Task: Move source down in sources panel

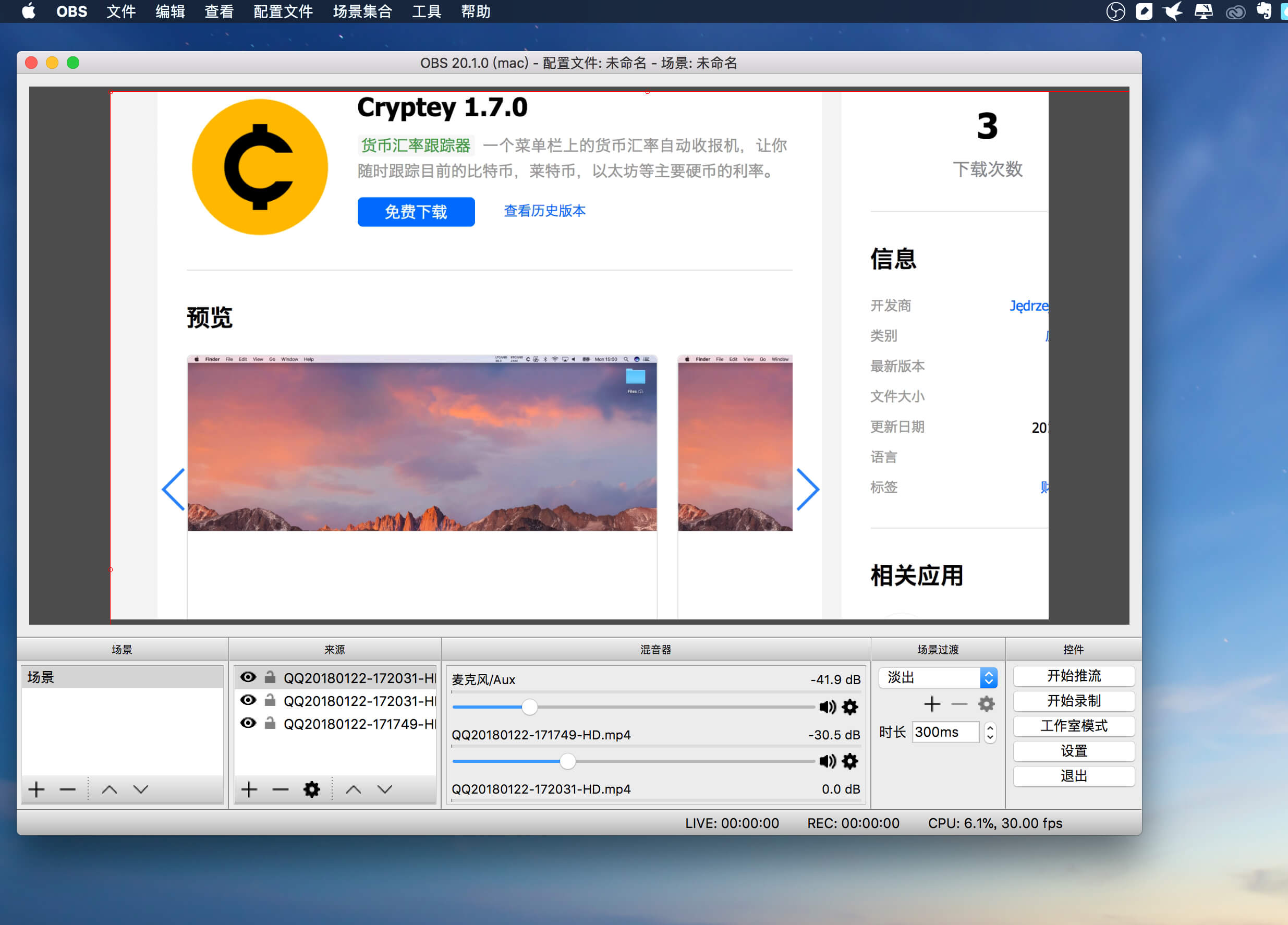Action: click(384, 789)
